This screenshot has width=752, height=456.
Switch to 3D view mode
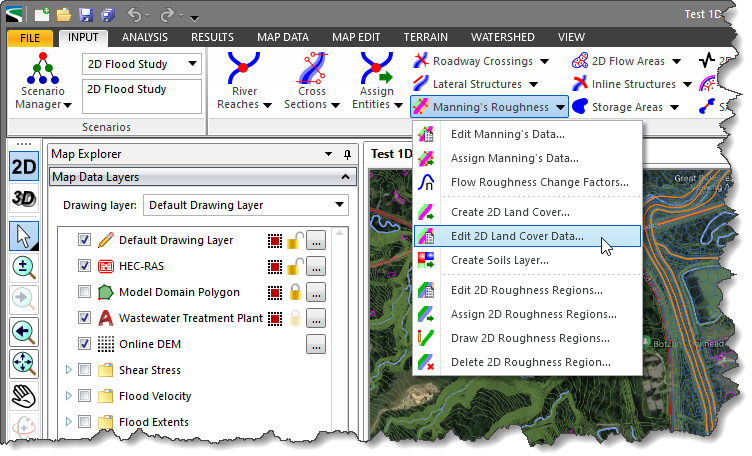pyautogui.click(x=24, y=198)
